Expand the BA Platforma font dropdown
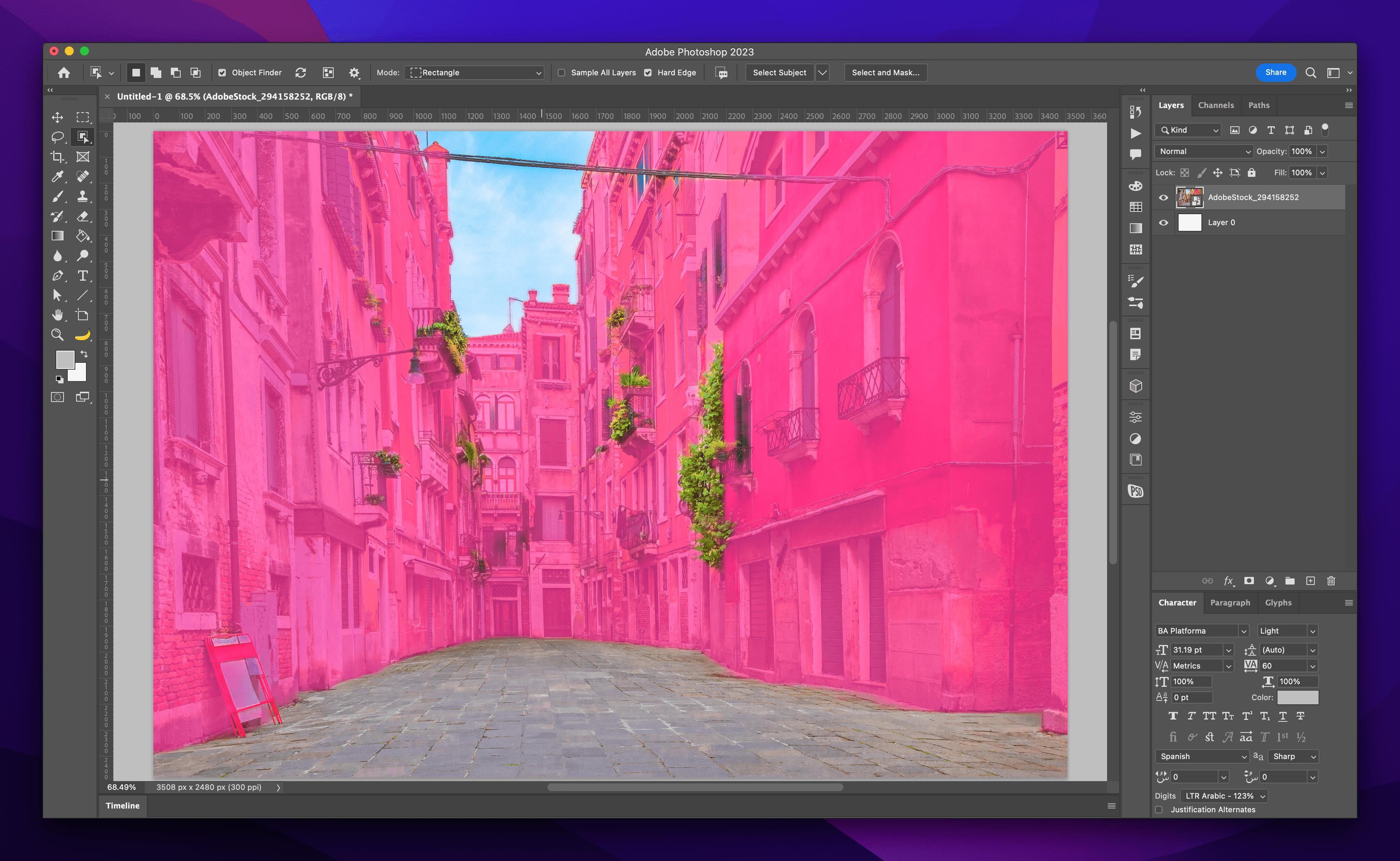Image resolution: width=1400 pixels, height=861 pixels. [x=1244, y=631]
